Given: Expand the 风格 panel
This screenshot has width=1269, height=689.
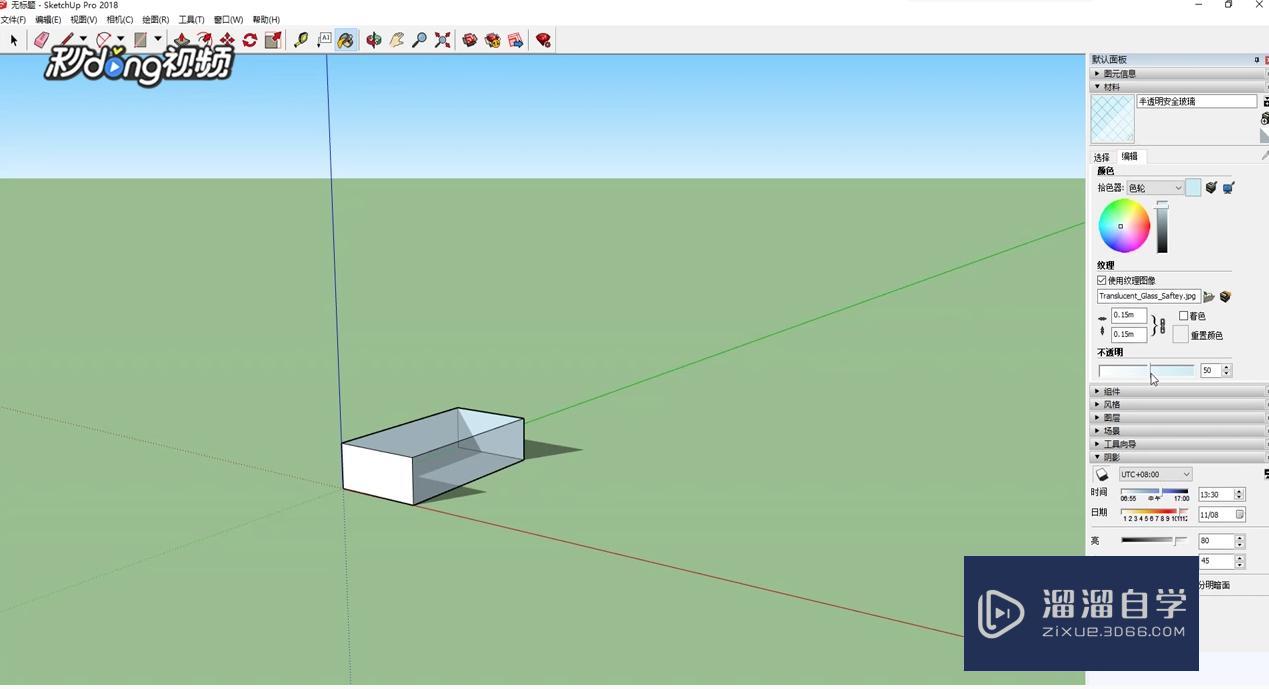Looking at the screenshot, I should pos(1176,405).
